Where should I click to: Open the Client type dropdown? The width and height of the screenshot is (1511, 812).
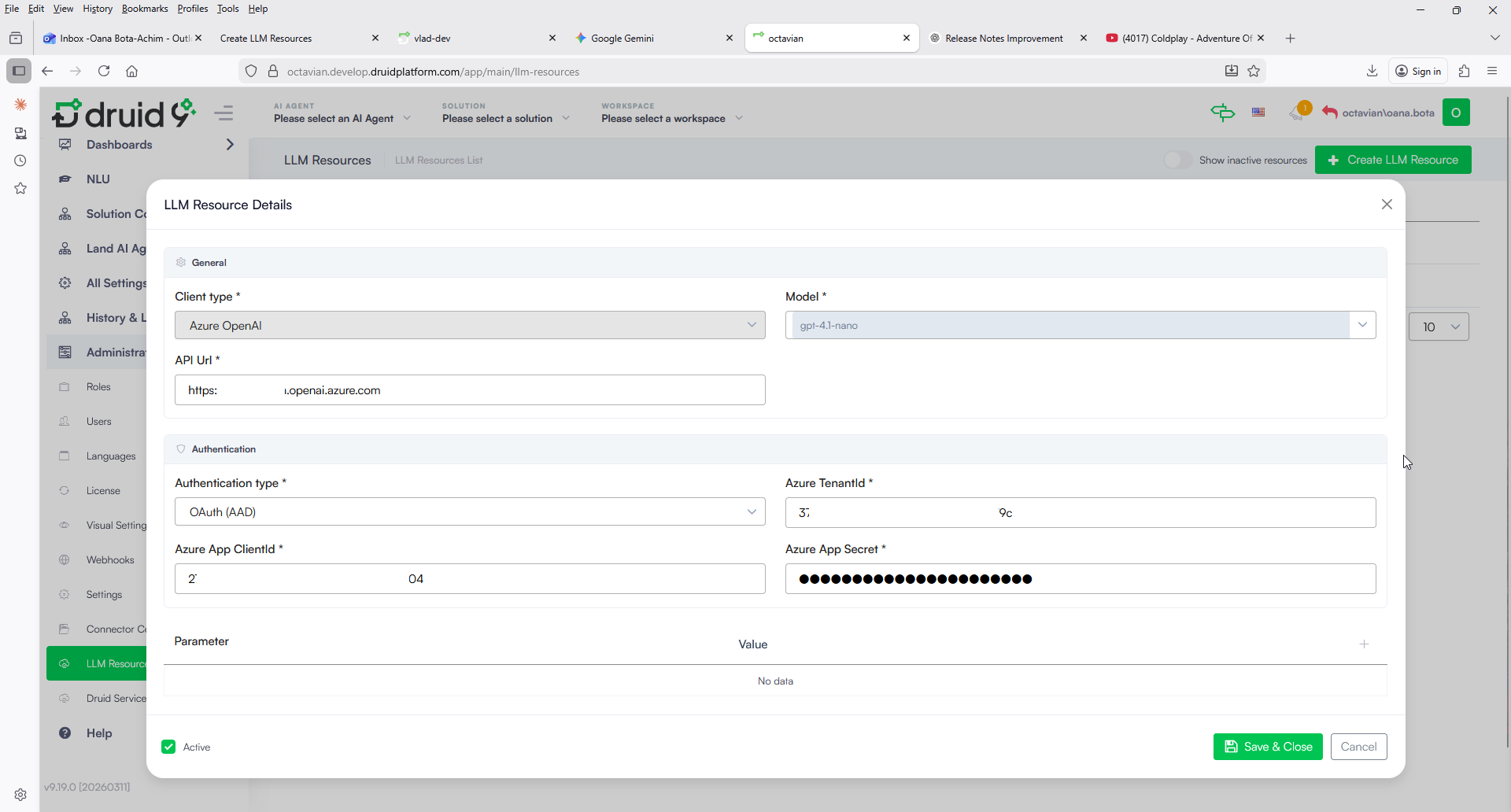click(469, 325)
